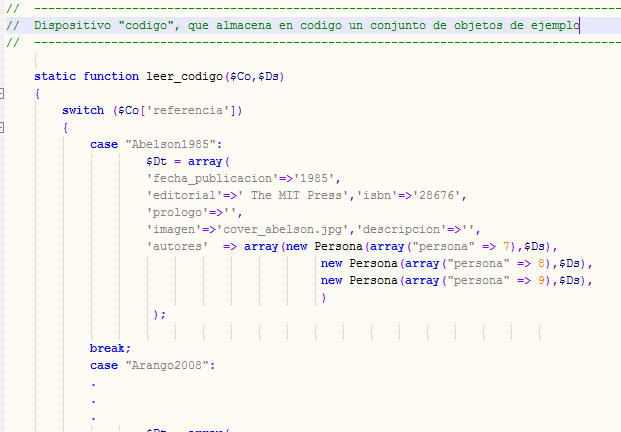
Task: Click the 'autores' array key
Action: (x=176, y=246)
